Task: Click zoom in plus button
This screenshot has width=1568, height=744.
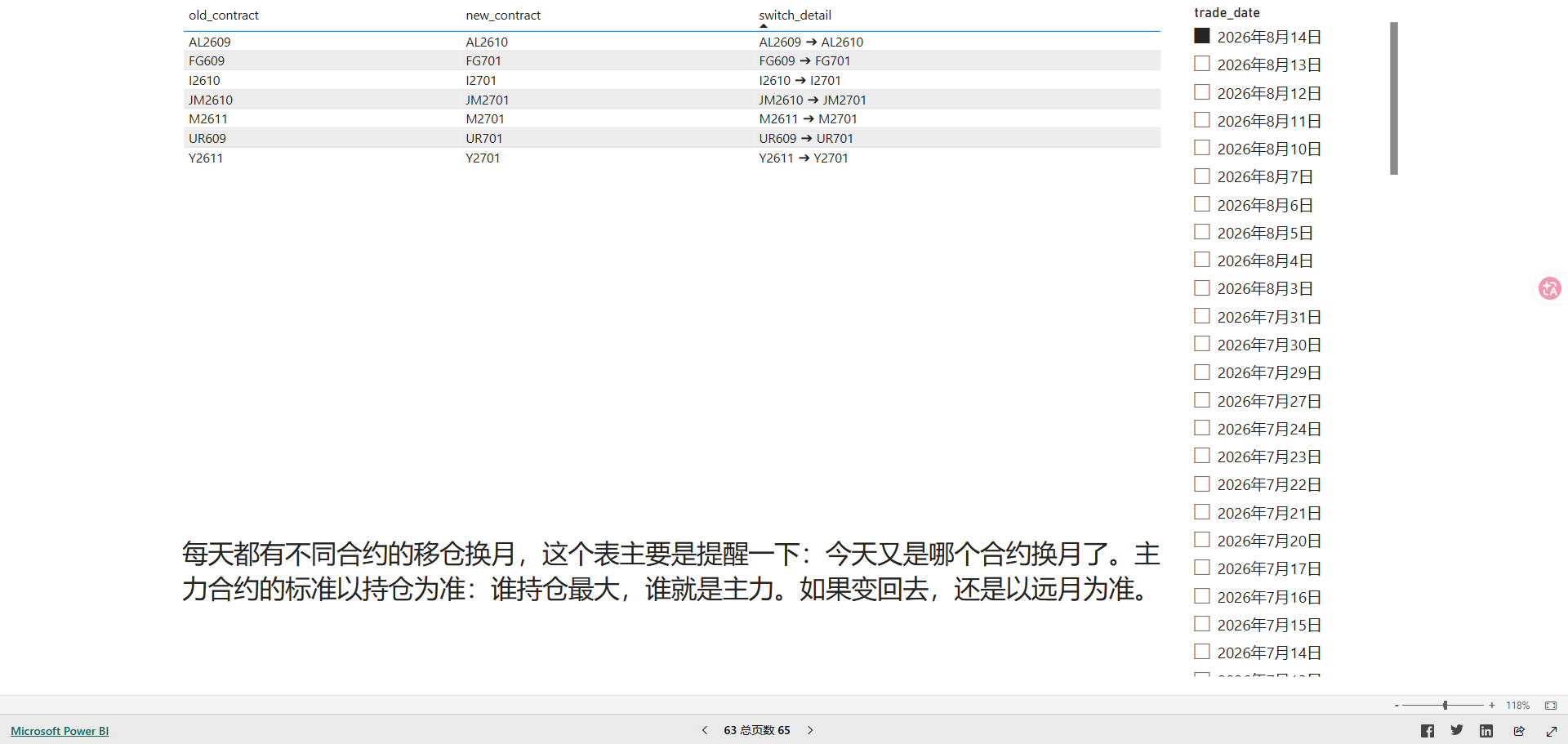Action: coord(1492,706)
